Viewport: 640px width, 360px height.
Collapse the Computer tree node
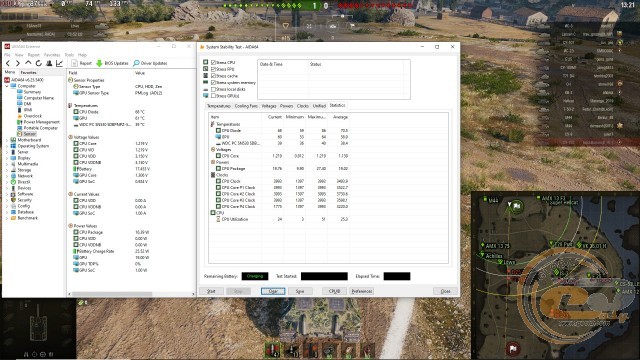coord(7,86)
